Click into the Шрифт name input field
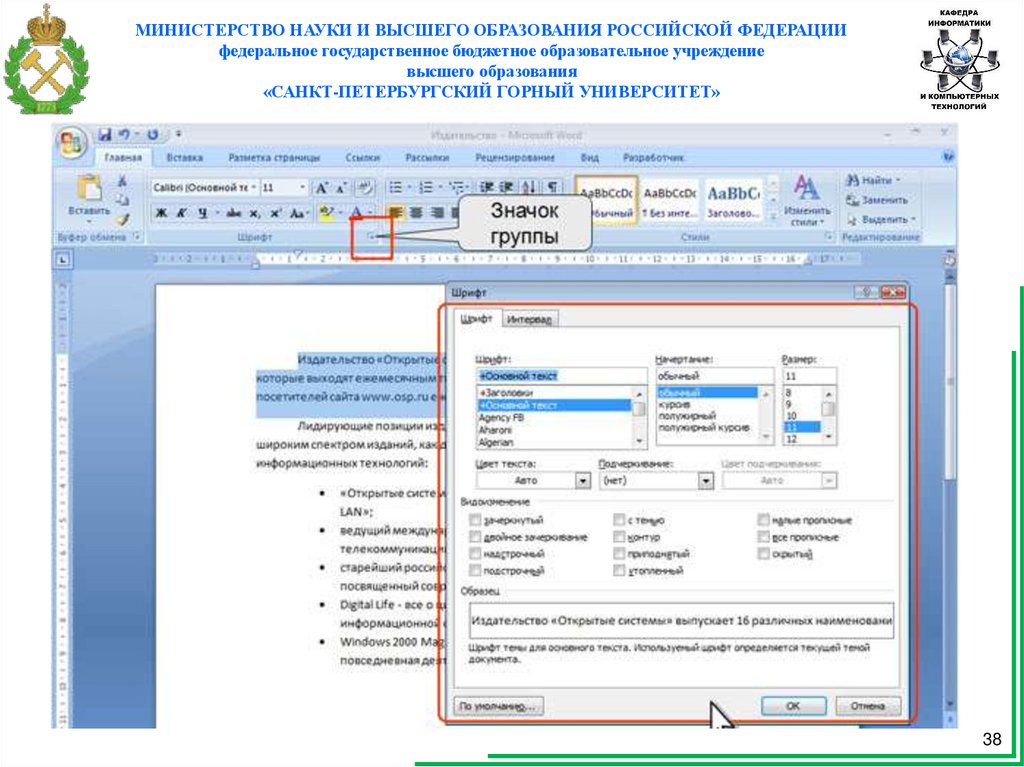 tap(562, 376)
